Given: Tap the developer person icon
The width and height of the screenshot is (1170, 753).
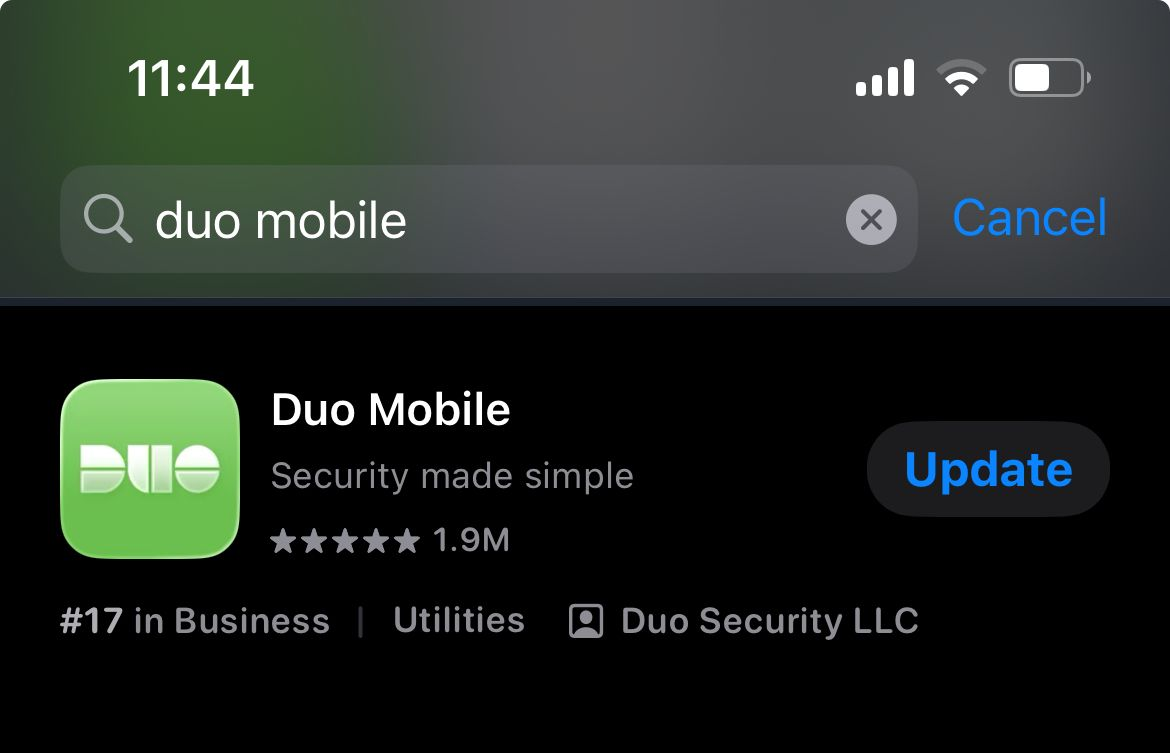Looking at the screenshot, I should pyautogui.click(x=586, y=621).
